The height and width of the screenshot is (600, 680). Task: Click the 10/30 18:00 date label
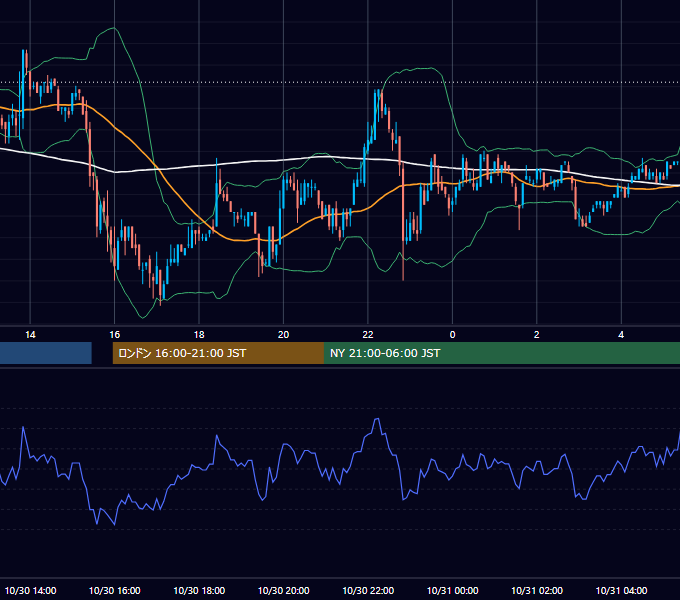tap(199, 590)
